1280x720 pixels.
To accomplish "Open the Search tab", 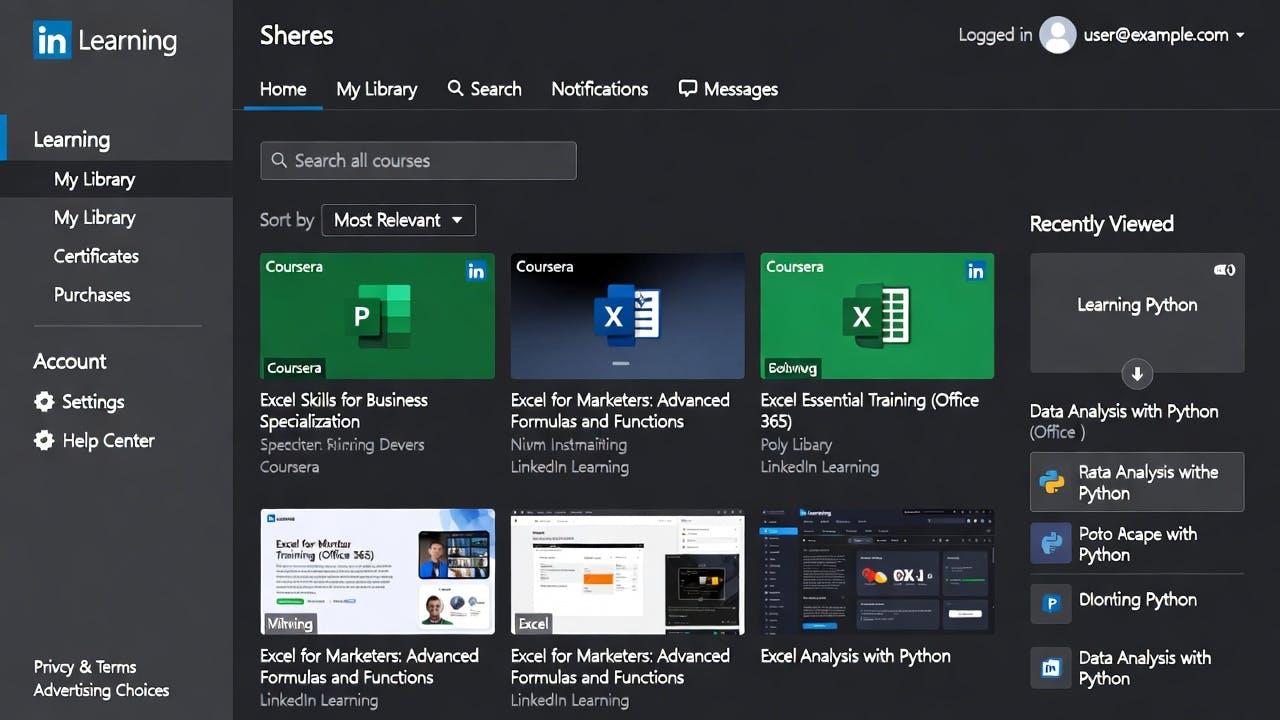I will [x=484, y=89].
